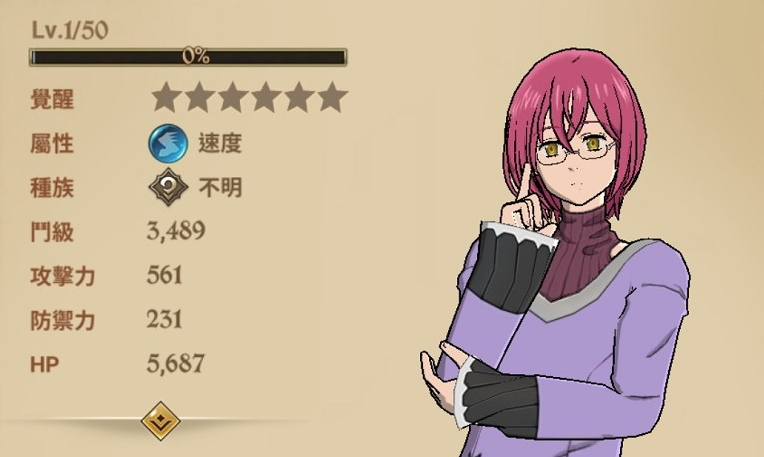Click the attack power value 561
The width and height of the screenshot is (764, 457).
click(165, 275)
